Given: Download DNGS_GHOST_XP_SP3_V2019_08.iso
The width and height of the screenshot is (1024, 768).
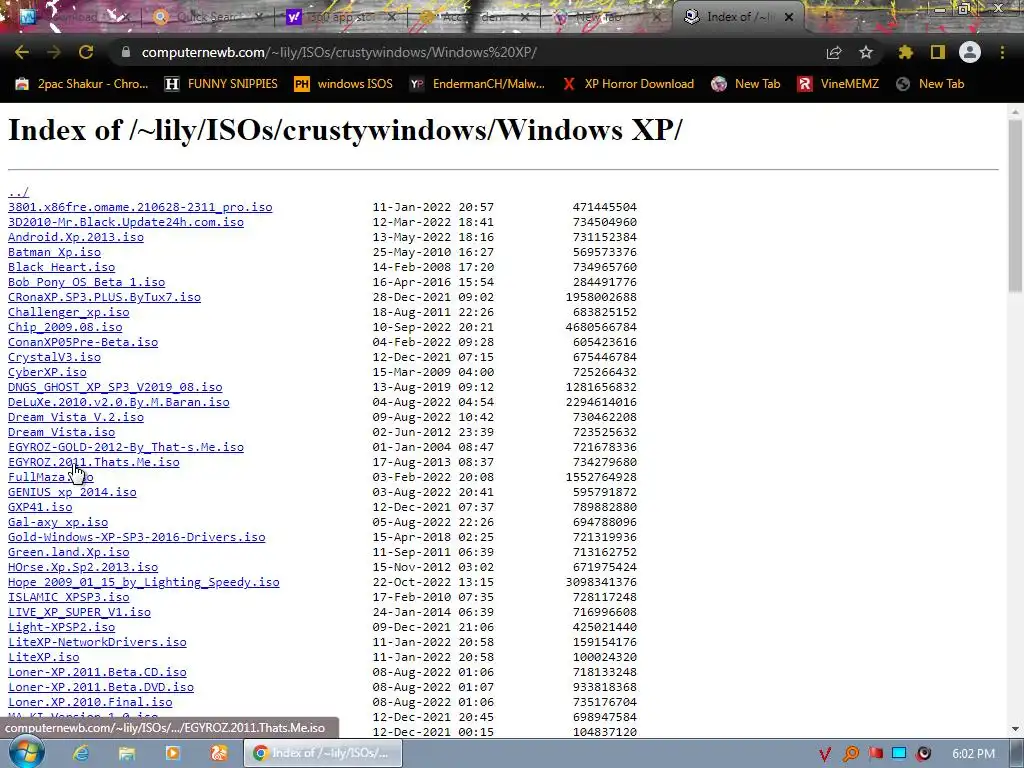Looking at the screenshot, I should click(x=115, y=387).
